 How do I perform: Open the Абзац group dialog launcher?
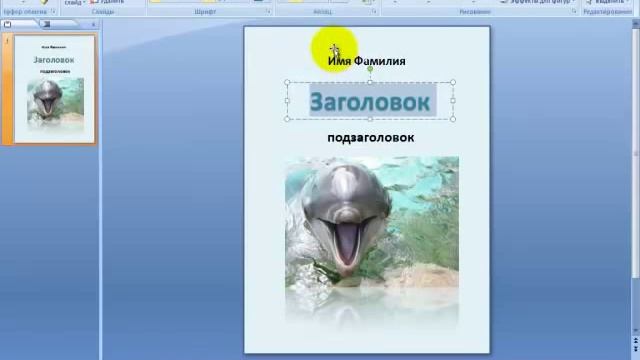point(373,11)
